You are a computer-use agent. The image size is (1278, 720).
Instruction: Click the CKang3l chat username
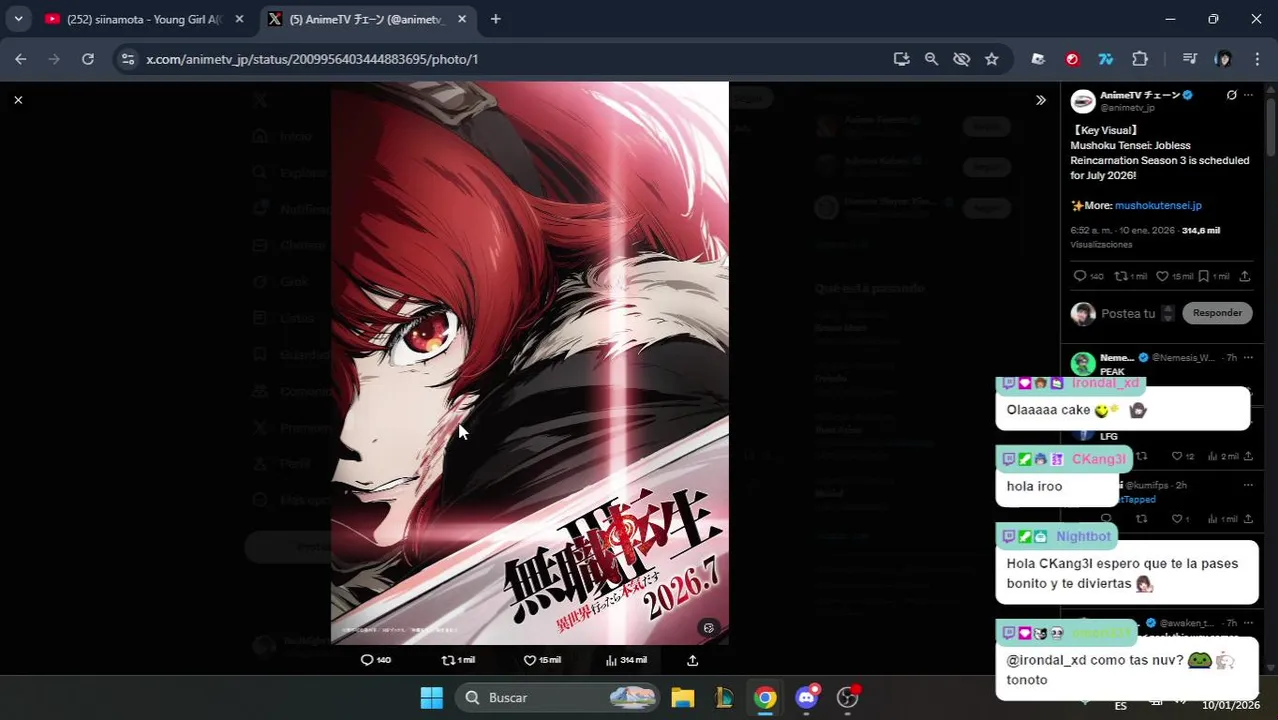click(x=1099, y=459)
